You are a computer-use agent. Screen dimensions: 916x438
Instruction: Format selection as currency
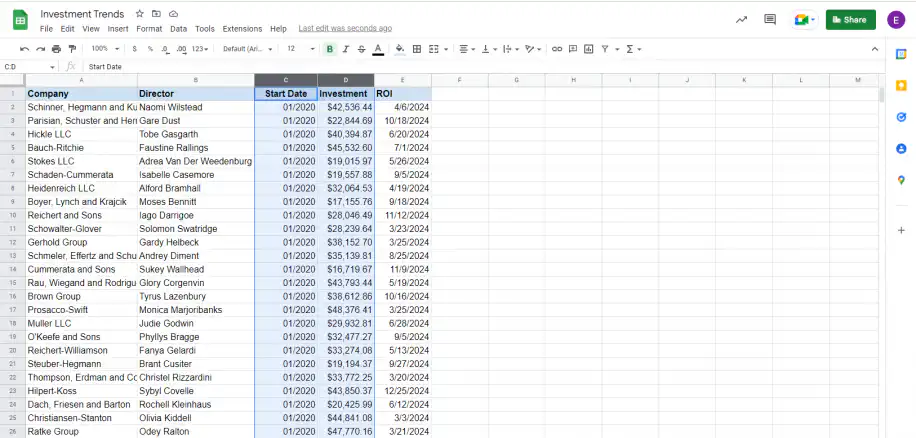[134, 49]
